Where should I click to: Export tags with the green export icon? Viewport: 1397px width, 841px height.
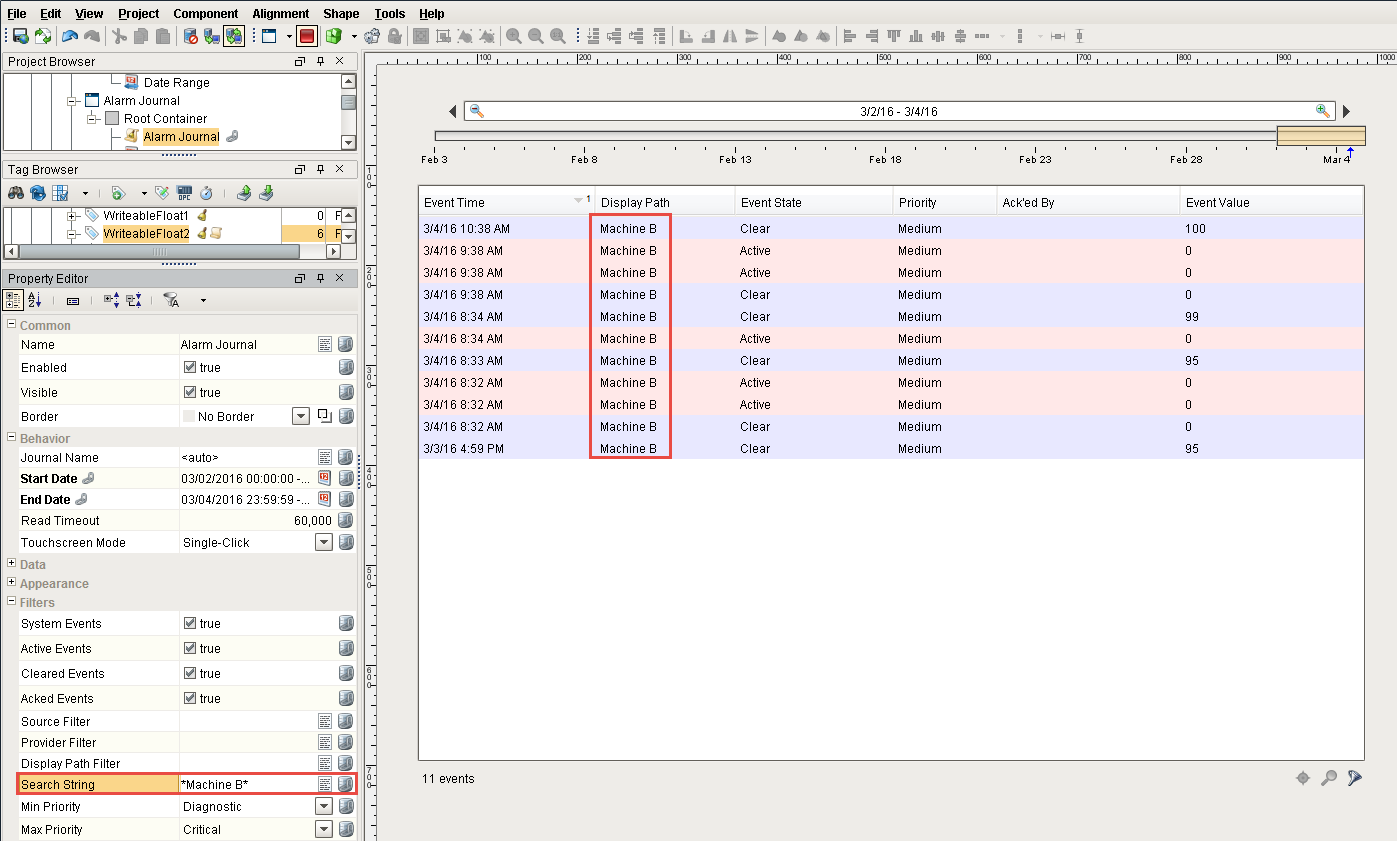[x=245, y=192]
